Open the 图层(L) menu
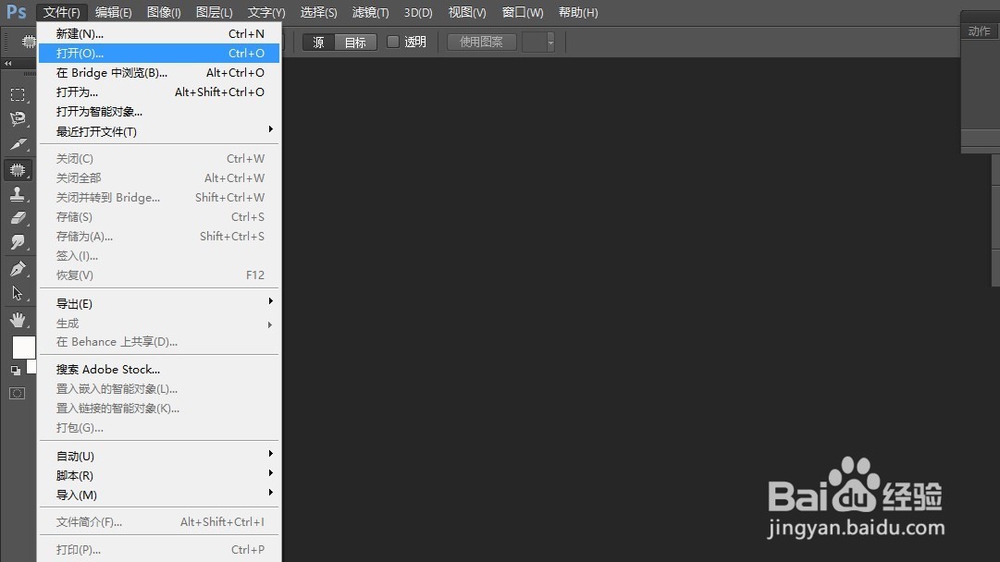The height and width of the screenshot is (562, 1000). (x=214, y=12)
